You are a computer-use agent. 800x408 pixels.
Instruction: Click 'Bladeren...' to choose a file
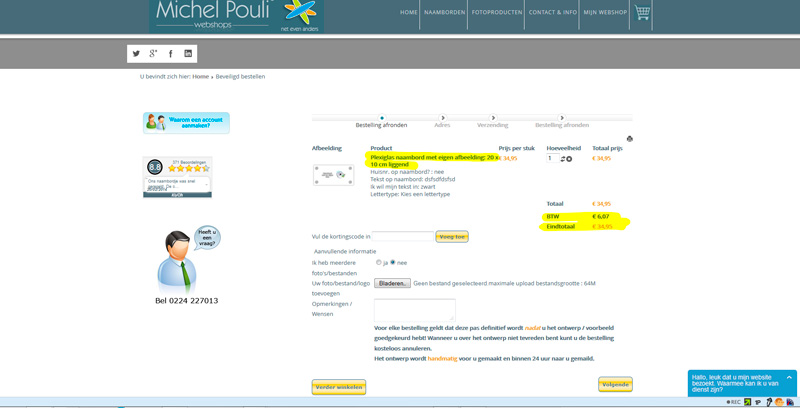coord(392,284)
